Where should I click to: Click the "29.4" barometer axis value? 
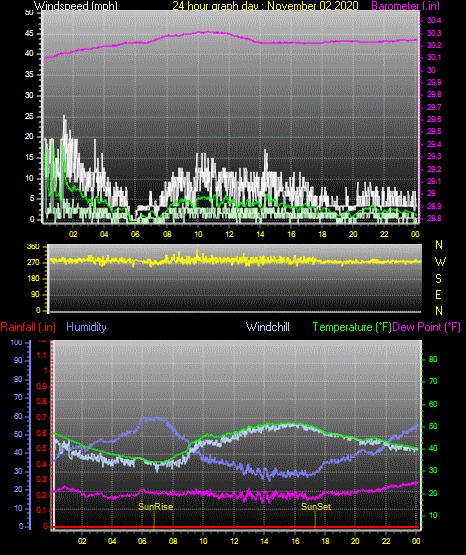(x=434, y=144)
